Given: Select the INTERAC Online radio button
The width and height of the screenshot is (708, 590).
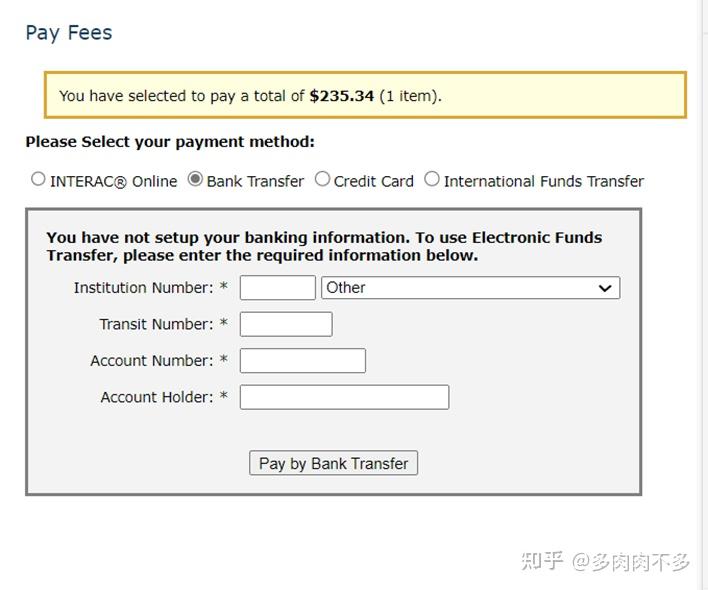Looking at the screenshot, I should (x=39, y=180).
